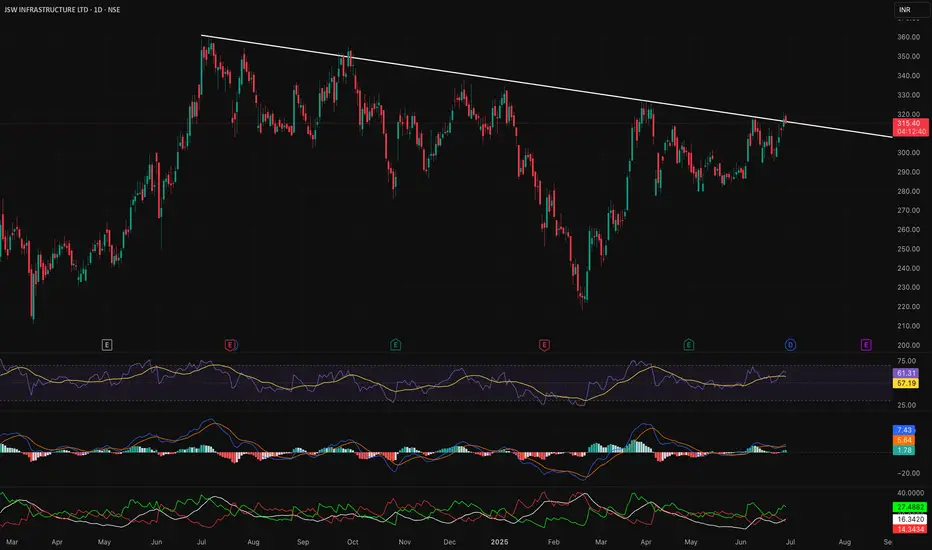Image resolution: width=932 pixels, height=550 pixels.
Task: Click the gray E earnings marker
Action: (107, 345)
